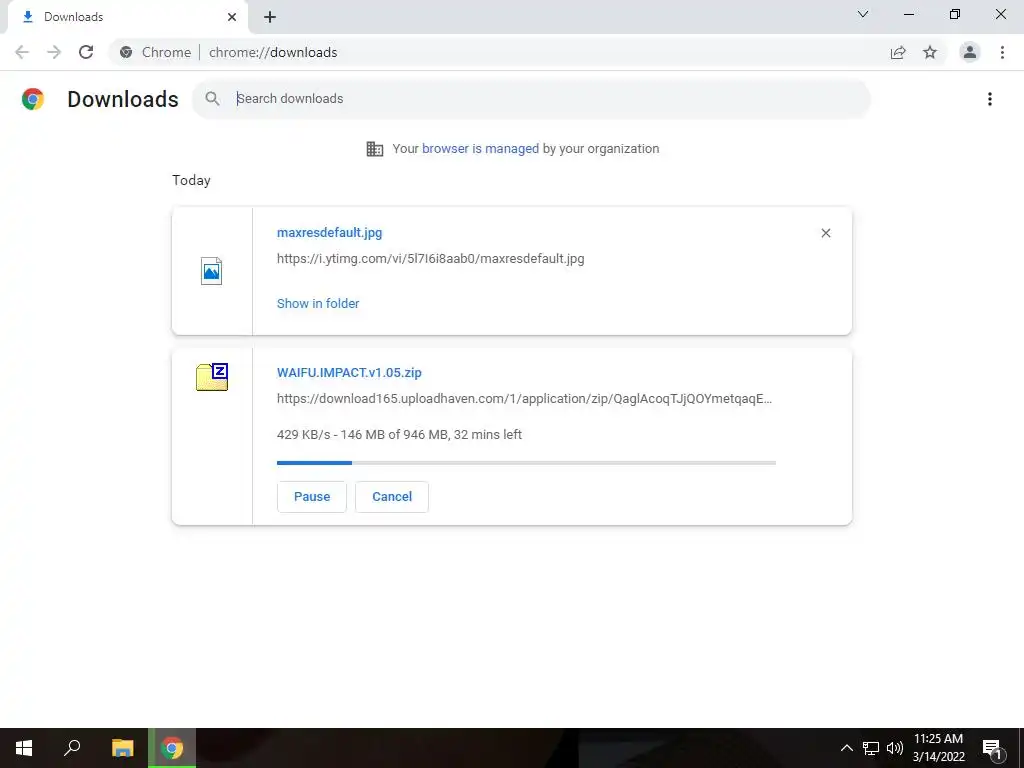Open the browser is managed link

point(480,148)
